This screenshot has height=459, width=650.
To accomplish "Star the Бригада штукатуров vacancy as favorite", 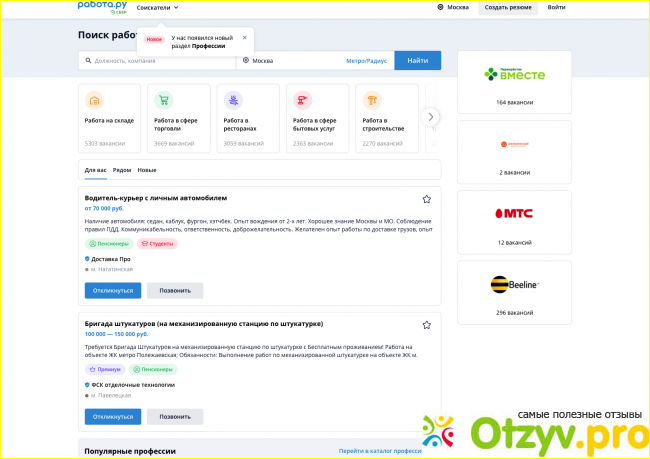I will tap(426, 325).
